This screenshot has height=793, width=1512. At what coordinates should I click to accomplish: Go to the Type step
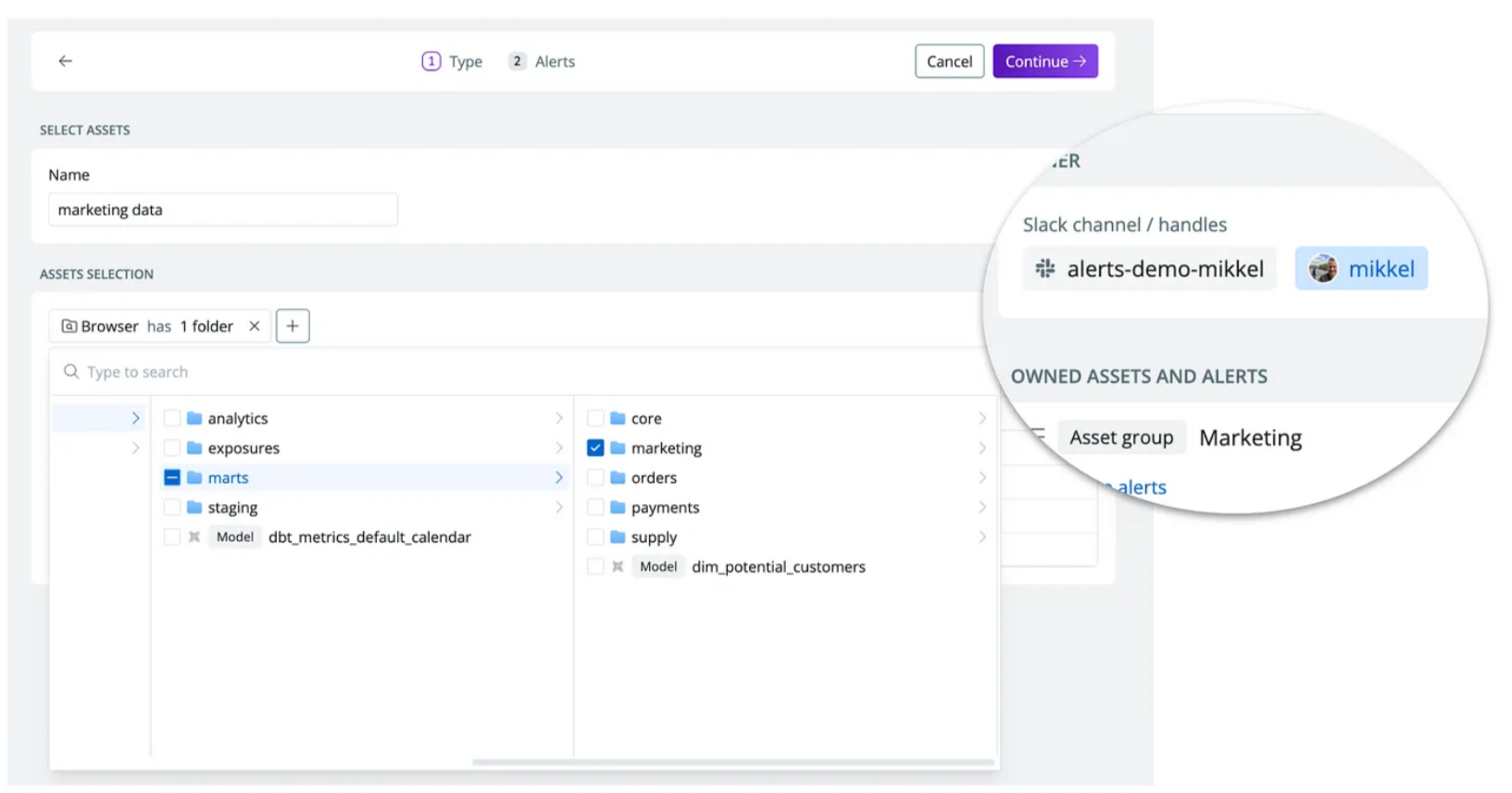tap(453, 61)
